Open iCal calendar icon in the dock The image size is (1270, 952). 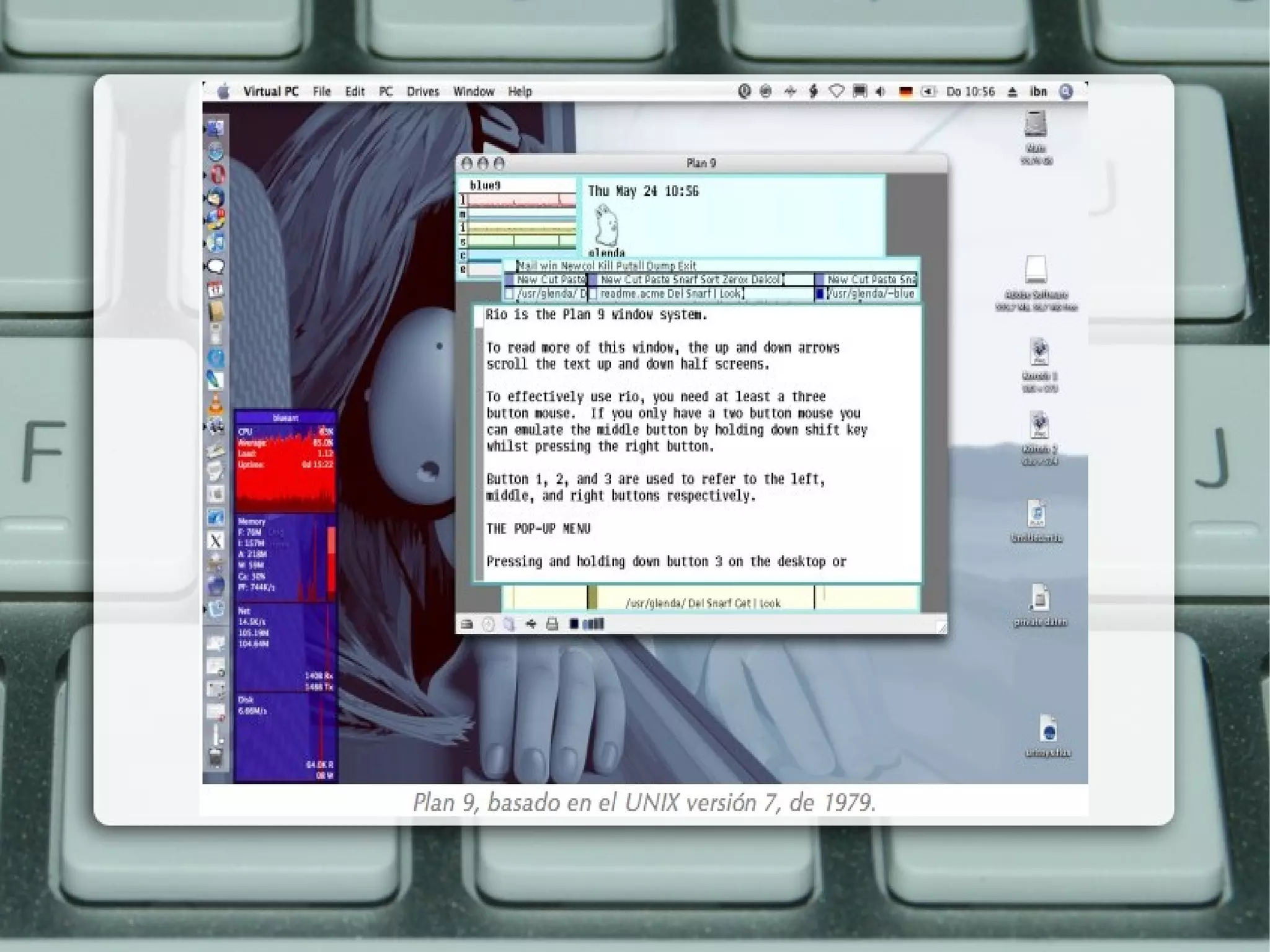215,289
